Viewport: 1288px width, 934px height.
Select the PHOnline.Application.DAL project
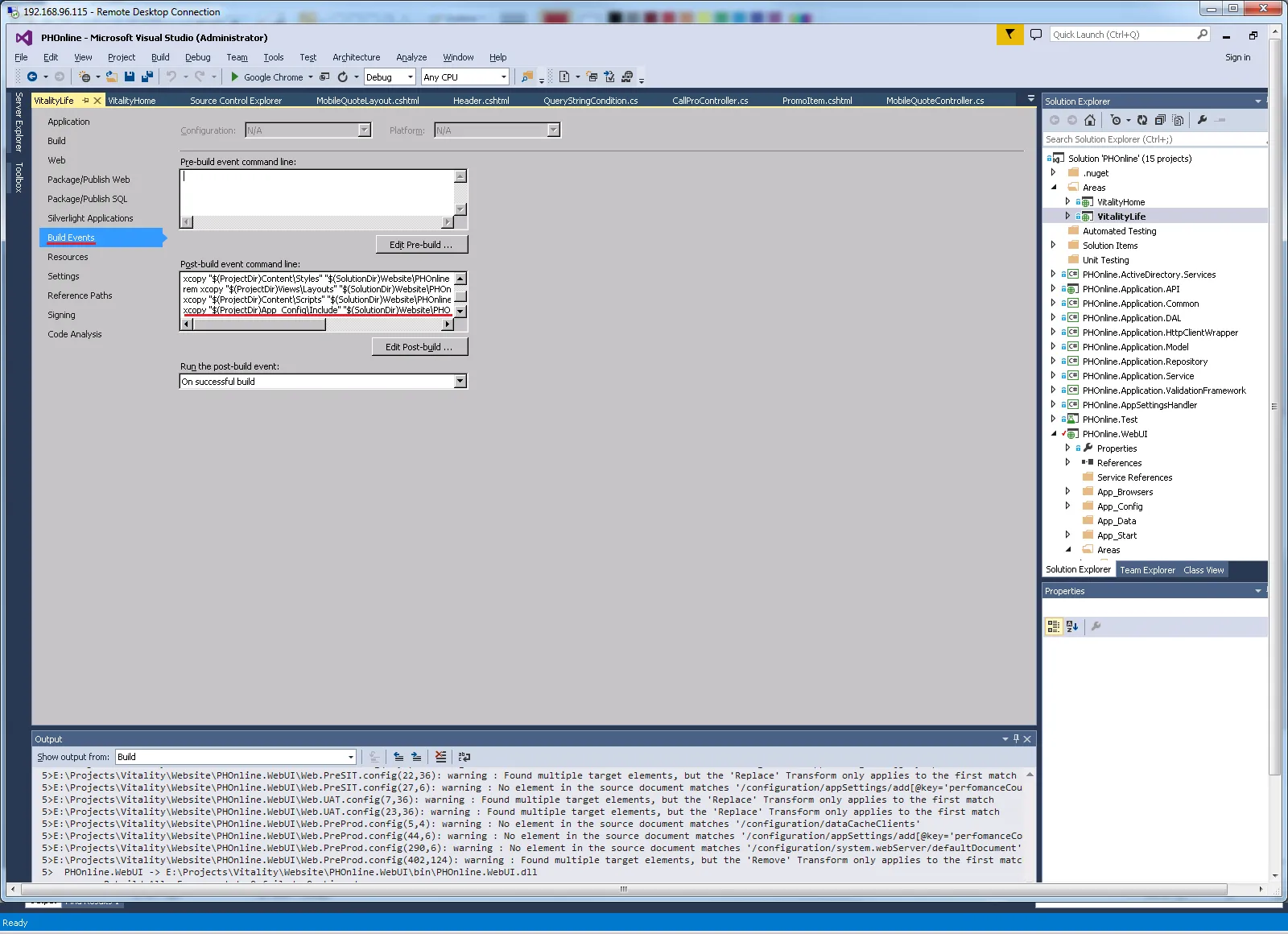[x=1132, y=318]
